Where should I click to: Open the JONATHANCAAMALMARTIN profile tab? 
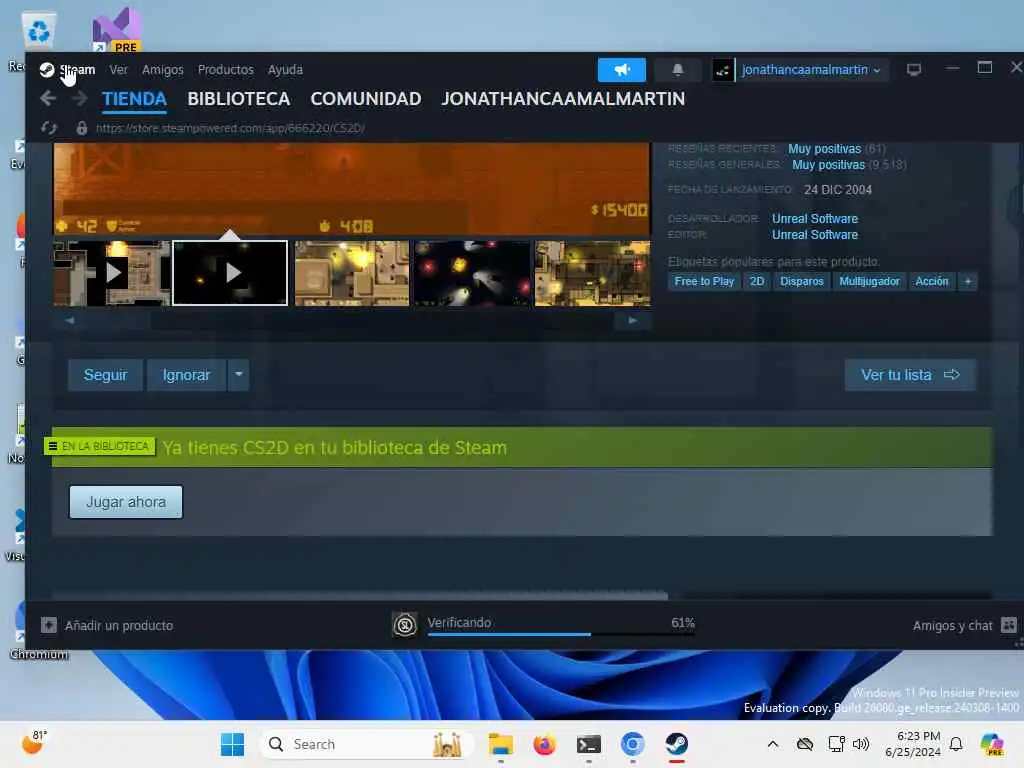[563, 99]
